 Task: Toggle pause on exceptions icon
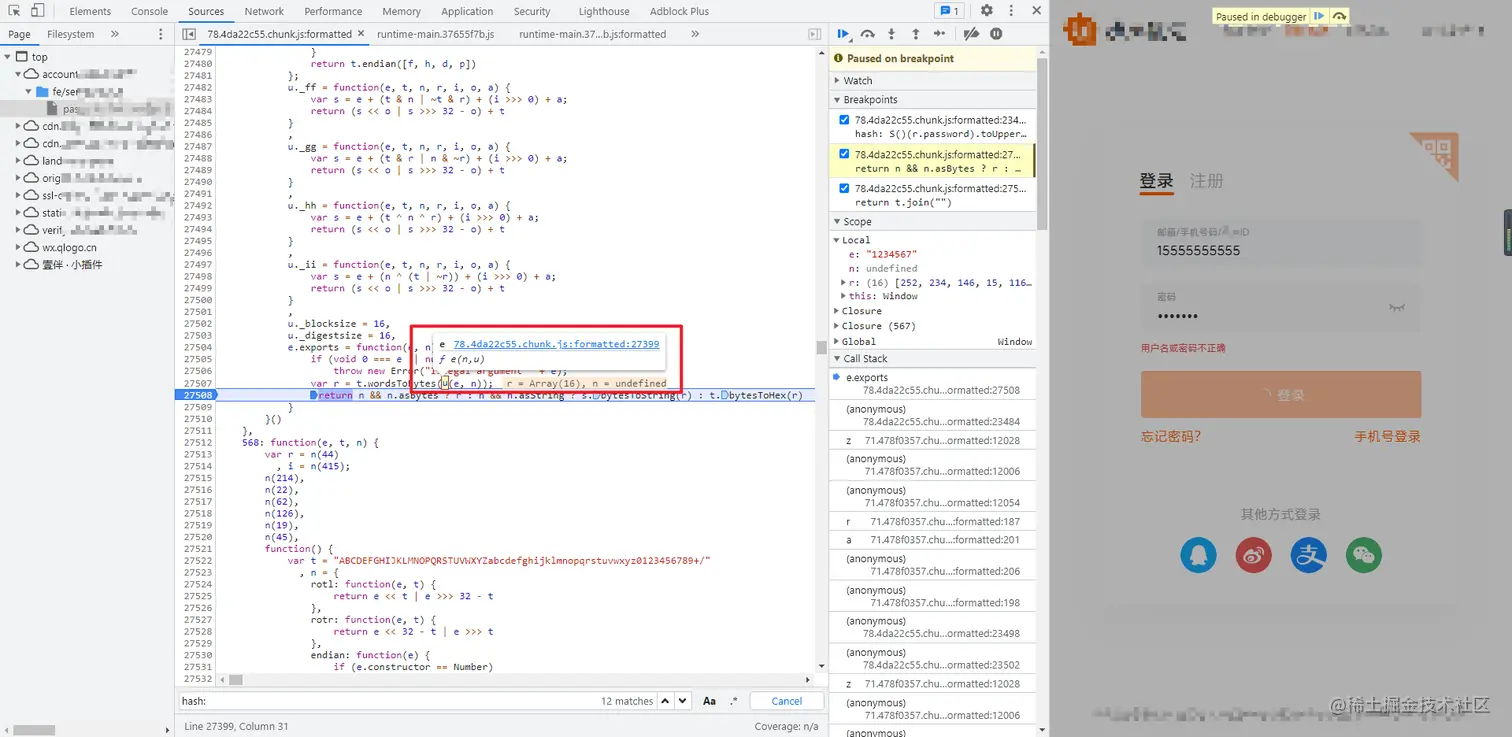996,34
